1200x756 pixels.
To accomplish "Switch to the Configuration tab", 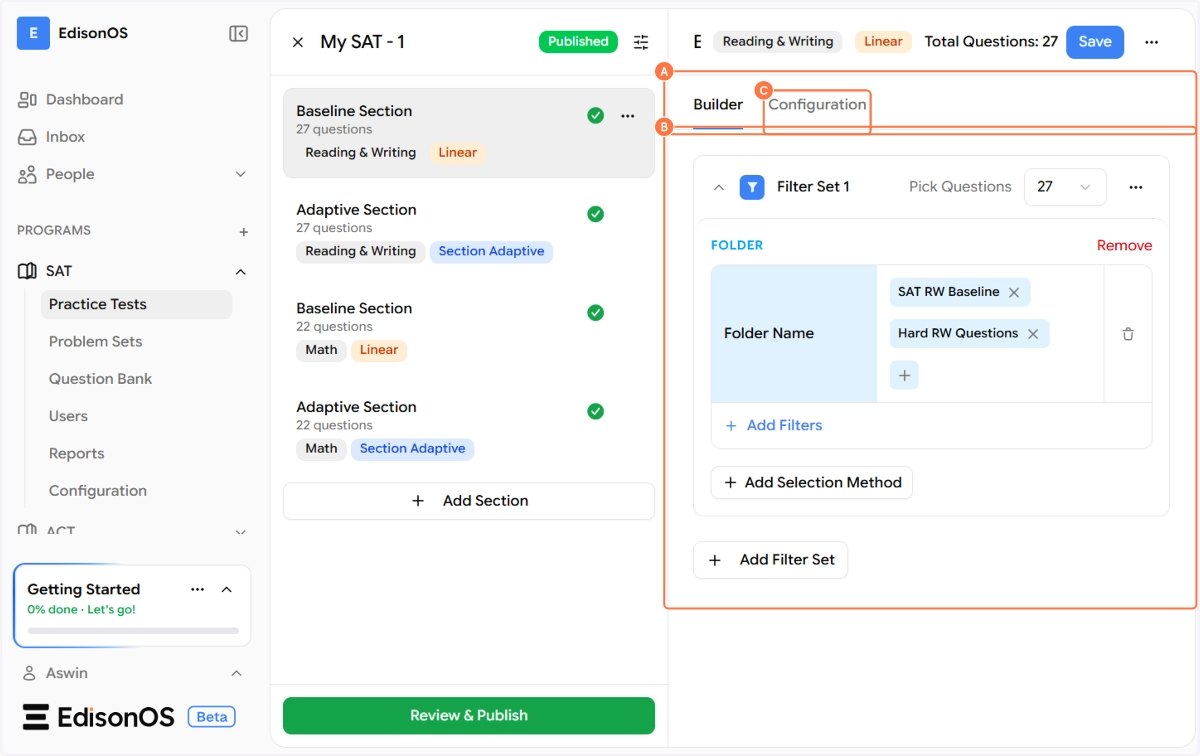I will coord(817,105).
